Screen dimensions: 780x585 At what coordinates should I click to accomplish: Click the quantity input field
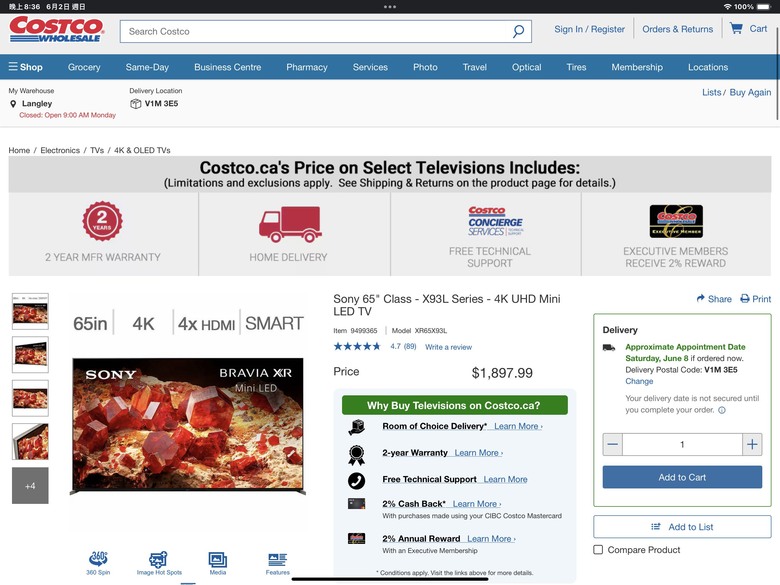coord(682,444)
